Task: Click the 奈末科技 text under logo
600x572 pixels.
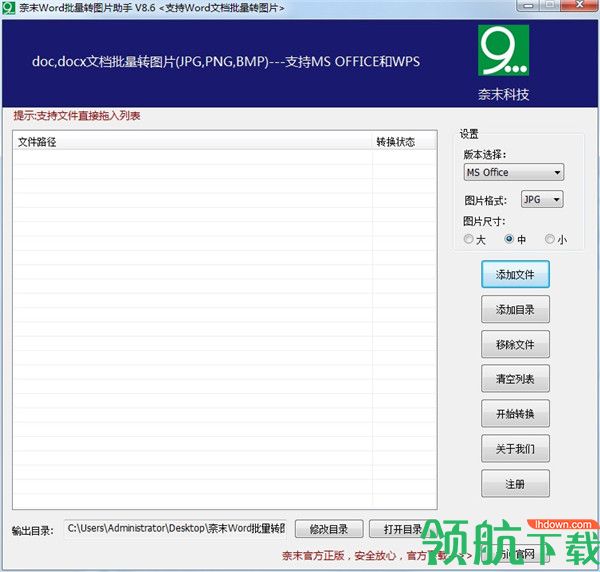Action: (x=503, y=94)
